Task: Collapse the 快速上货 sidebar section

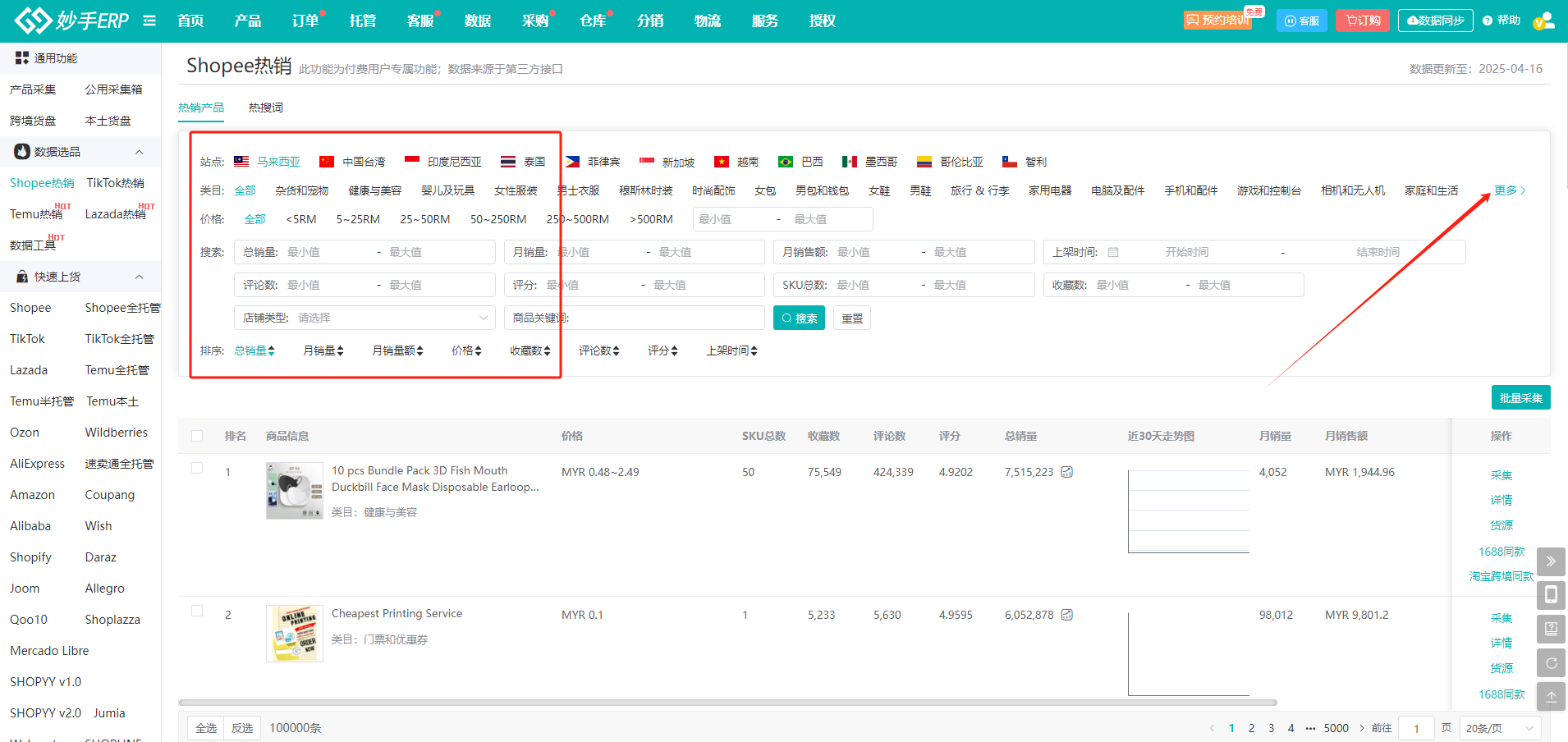Action: tap(139, 277)
